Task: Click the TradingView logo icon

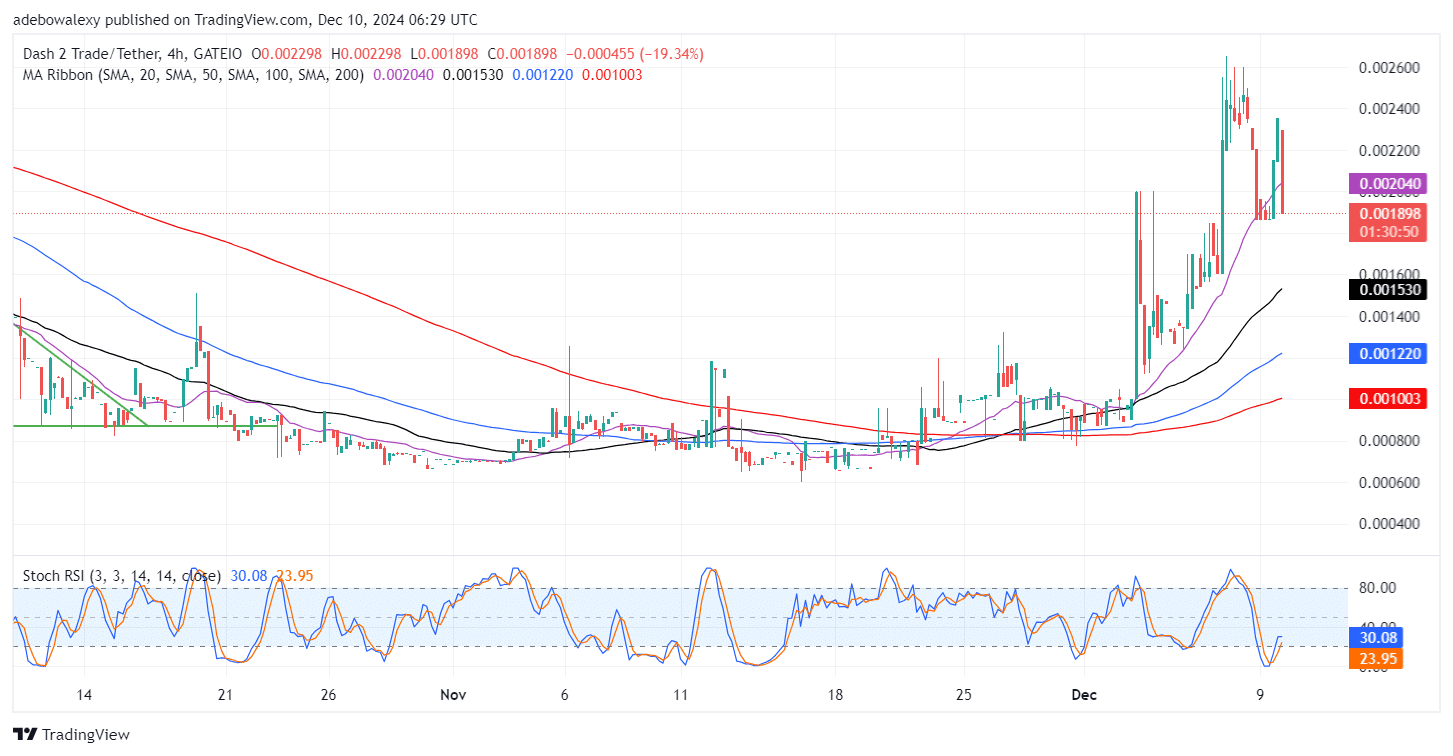Action: click(x=25, y=734)
